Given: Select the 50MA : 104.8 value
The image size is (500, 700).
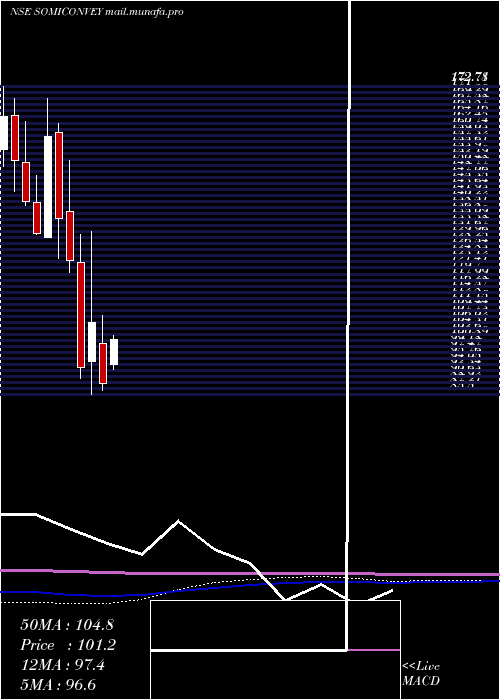Looking at the screenshot, I should (65, 625).
